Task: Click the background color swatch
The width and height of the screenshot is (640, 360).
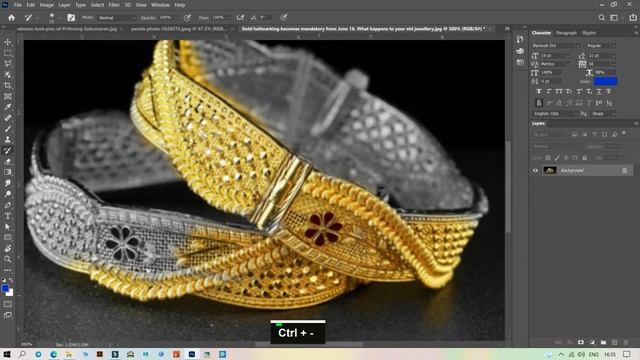Action: tap(10, 293)
